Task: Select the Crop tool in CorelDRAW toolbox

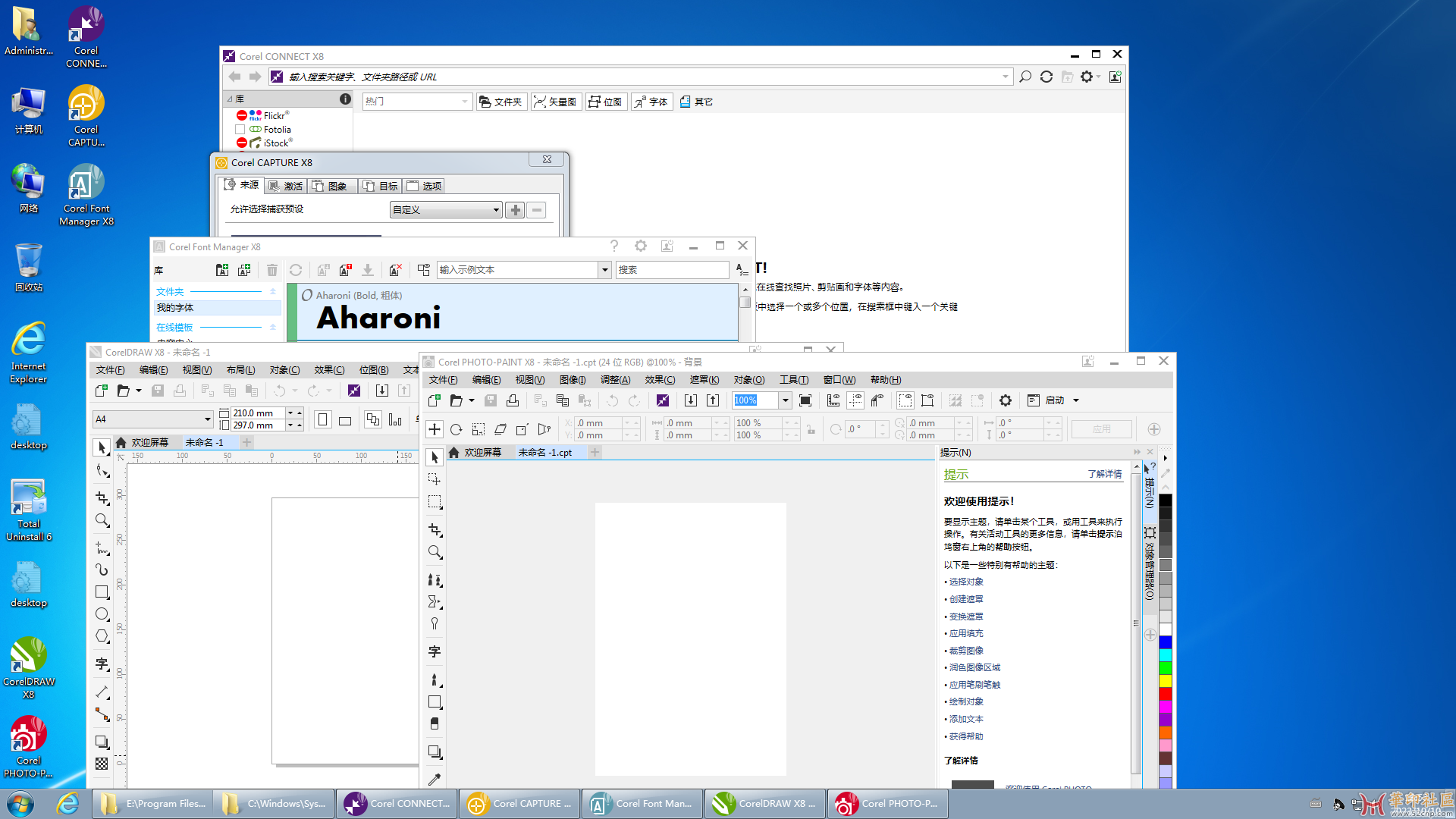Action: pos(102,497)
